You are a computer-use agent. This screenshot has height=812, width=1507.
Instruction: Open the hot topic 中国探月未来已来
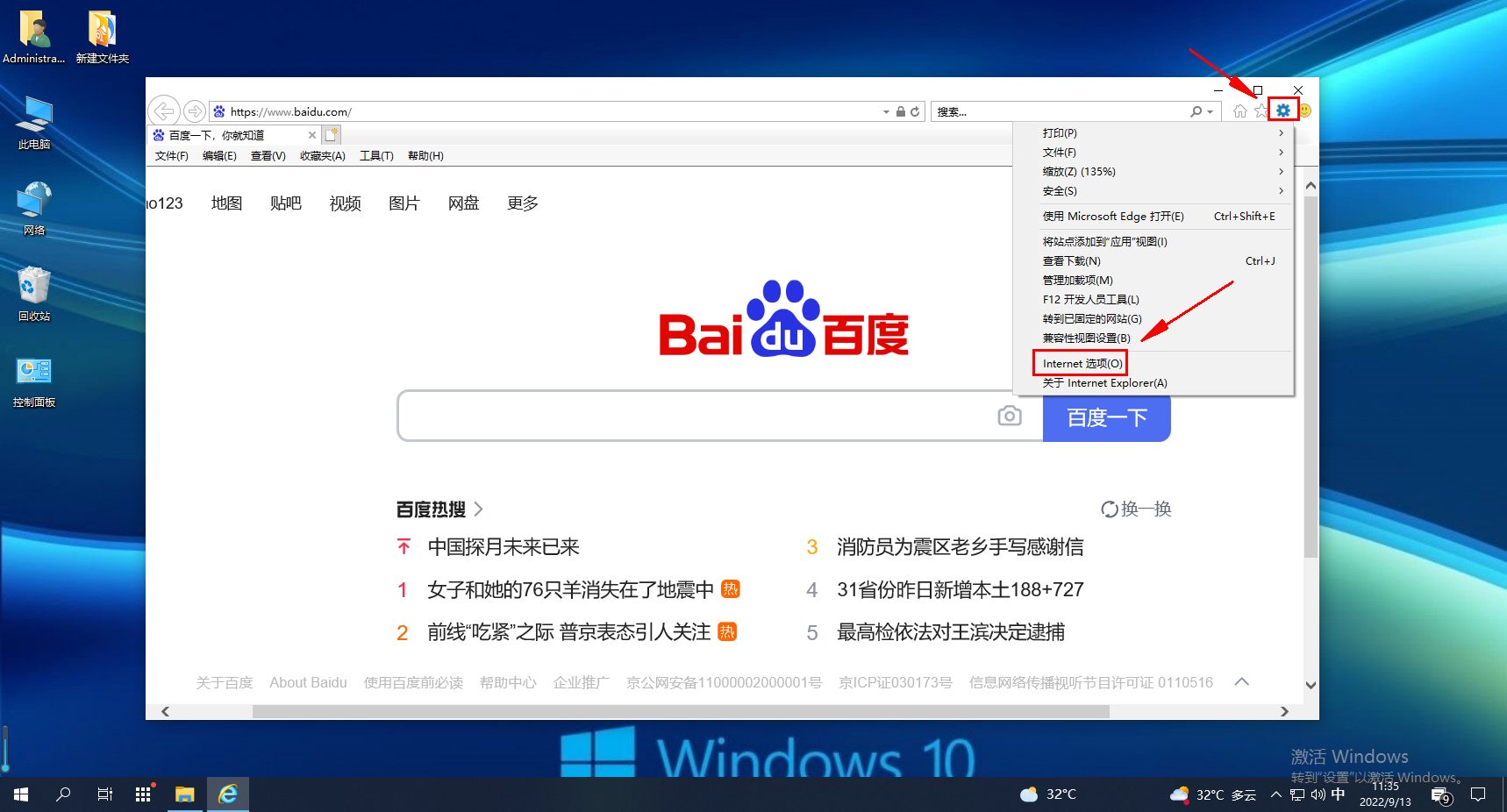coord(504,547)
